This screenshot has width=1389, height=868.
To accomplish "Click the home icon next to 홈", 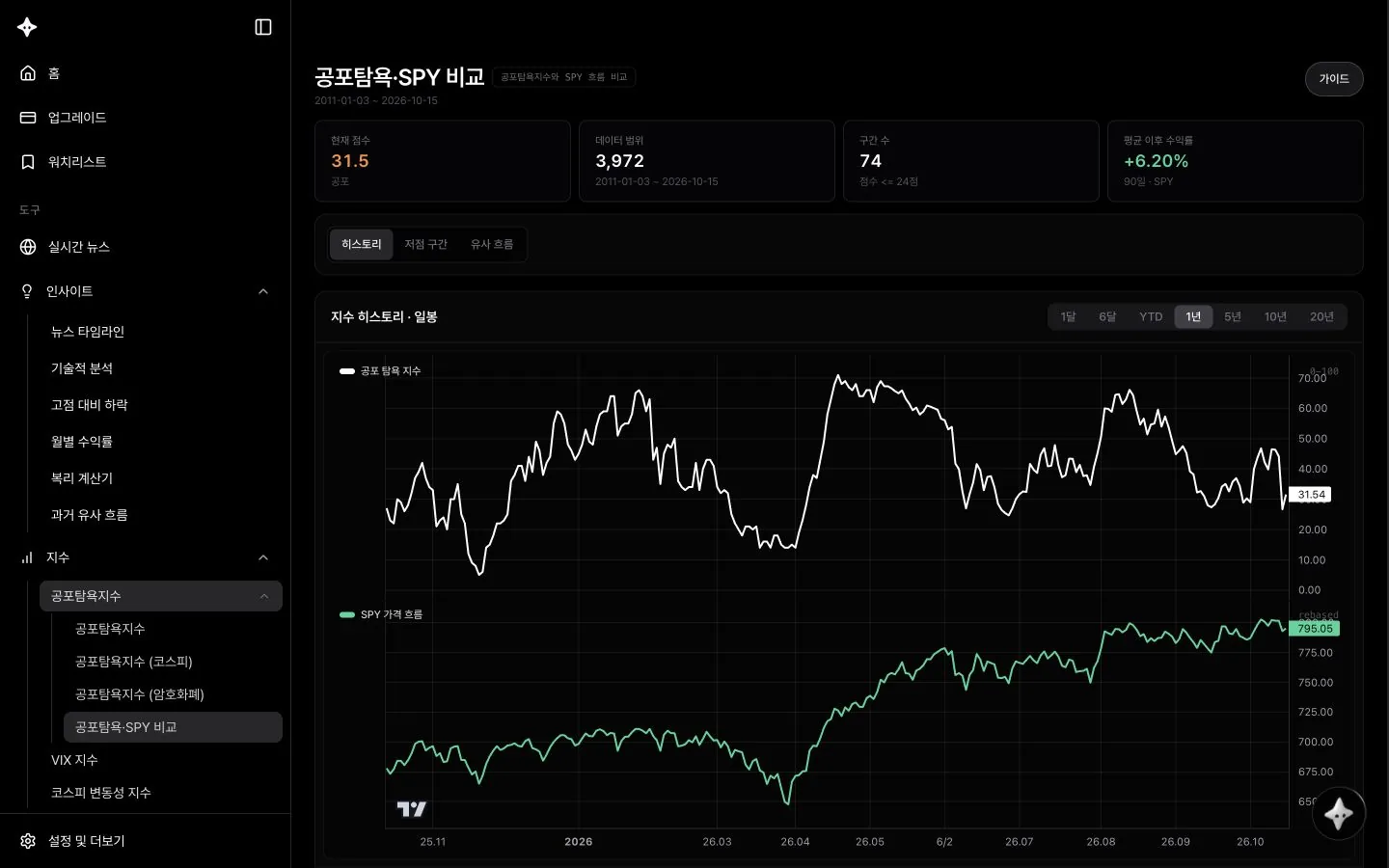I will 28,73.
